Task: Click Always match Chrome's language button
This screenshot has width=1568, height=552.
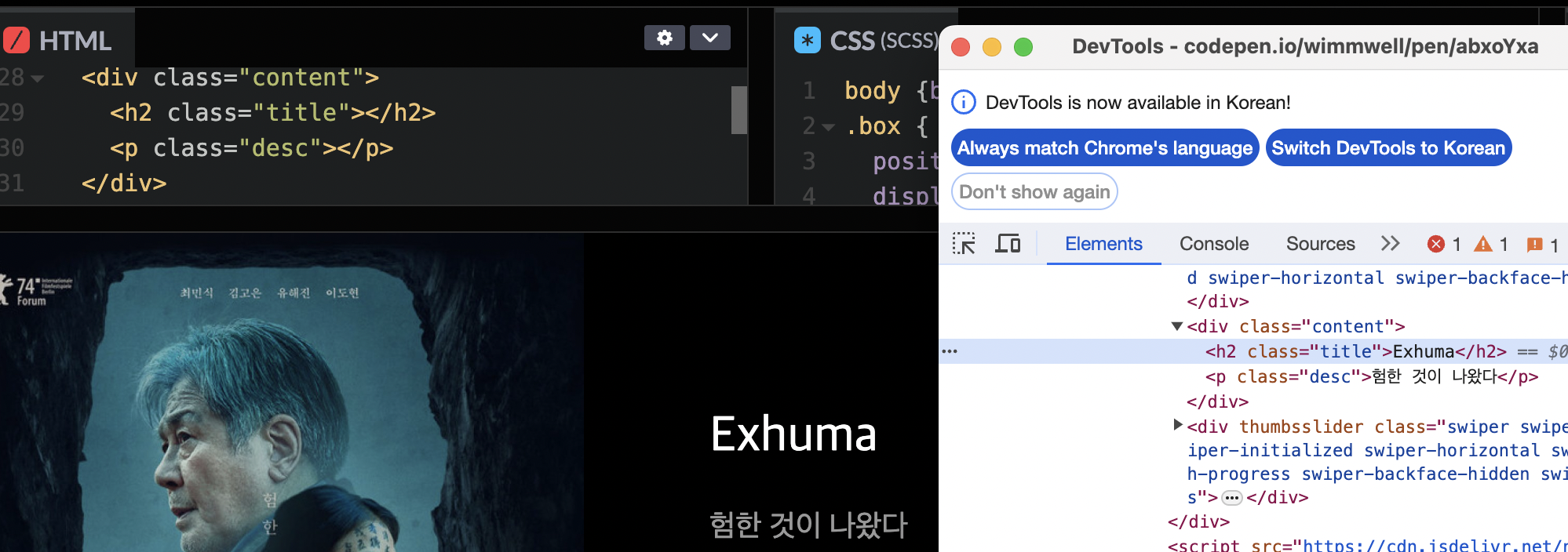Action: [x=1105, y=147]
